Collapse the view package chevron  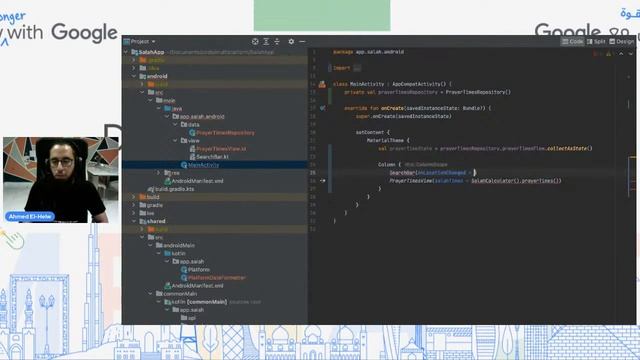(x=175, y=141)
